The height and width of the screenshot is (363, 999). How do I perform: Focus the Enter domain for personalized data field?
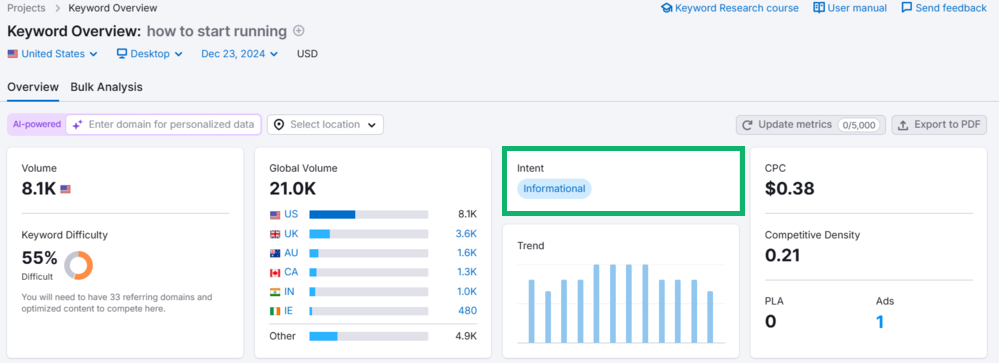pos(164,125)
